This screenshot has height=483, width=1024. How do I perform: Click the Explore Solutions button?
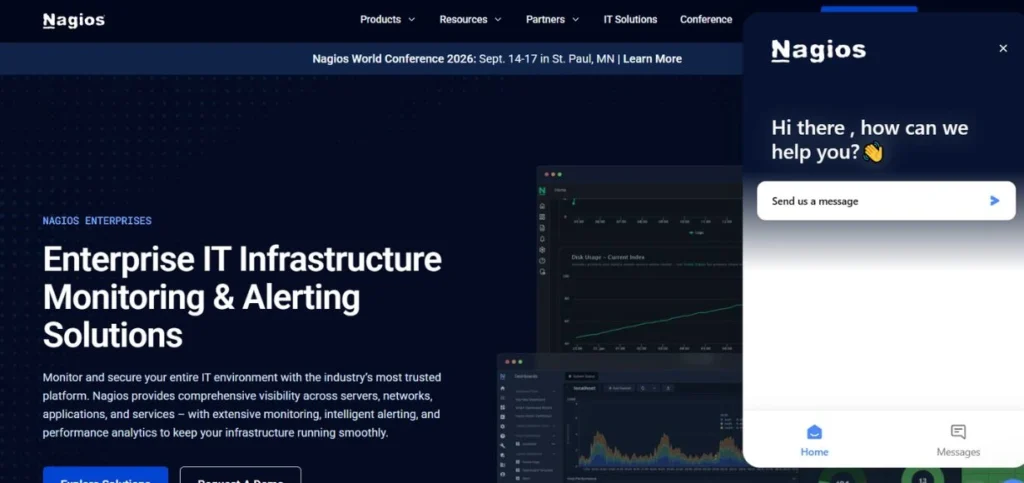point(106,475)
